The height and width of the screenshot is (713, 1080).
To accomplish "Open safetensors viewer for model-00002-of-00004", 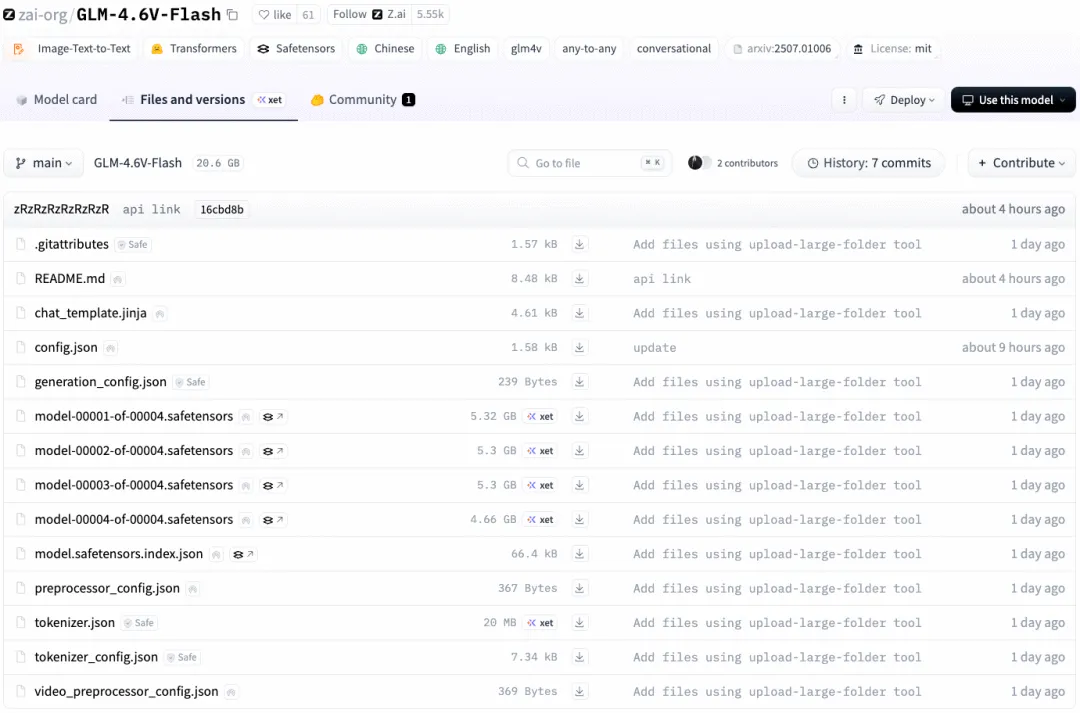I will (x=272, y=451).
